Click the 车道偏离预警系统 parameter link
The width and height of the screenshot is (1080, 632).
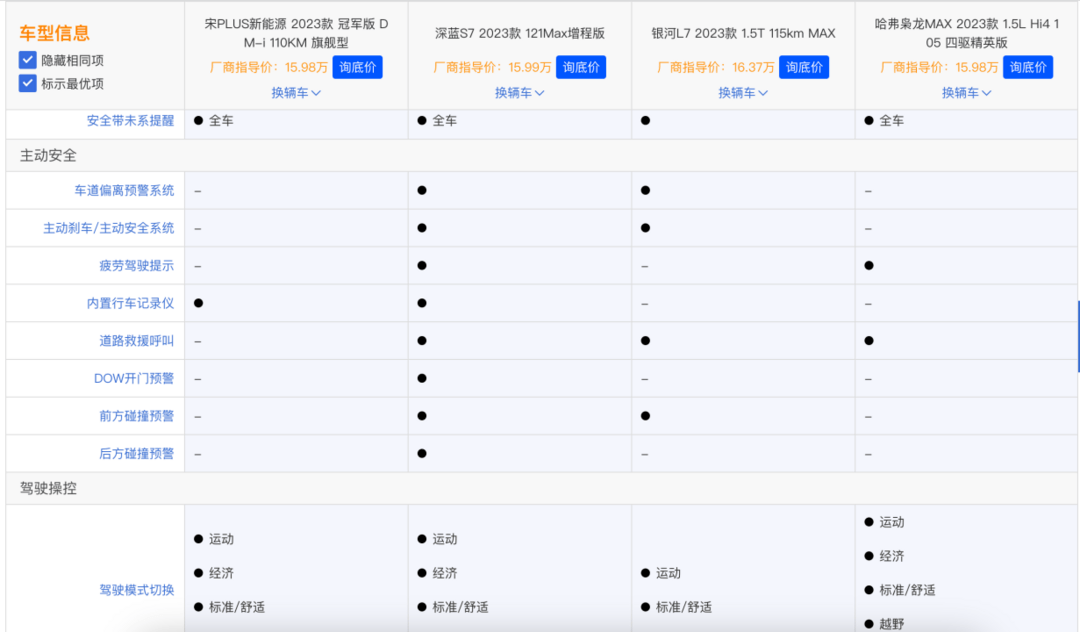[x=124, y=191]
